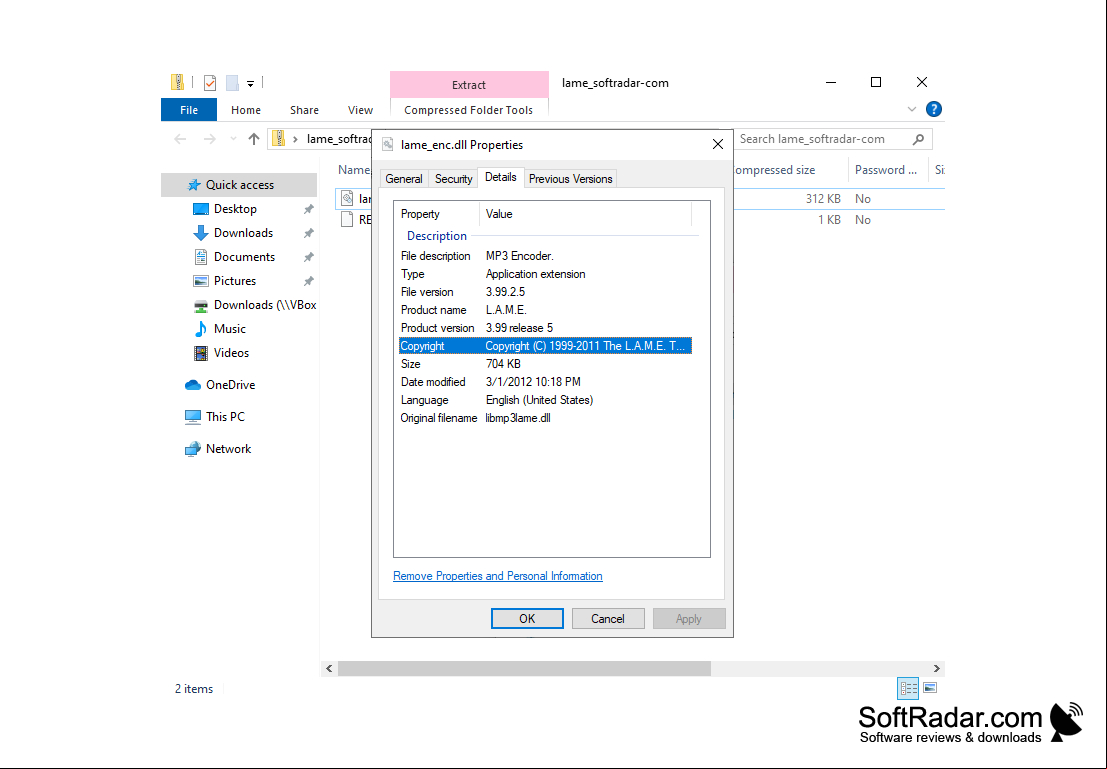Image resolution: width=1107 pixels, height=769 pixels.
Task: Sort by the Name column header
Action: pyautogui.click(x=354, y=170)
